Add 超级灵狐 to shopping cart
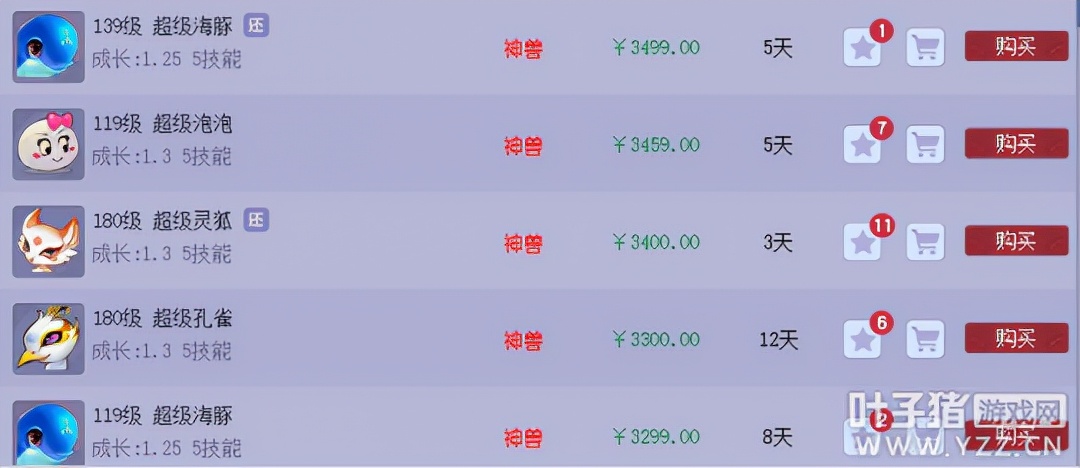 925,242
